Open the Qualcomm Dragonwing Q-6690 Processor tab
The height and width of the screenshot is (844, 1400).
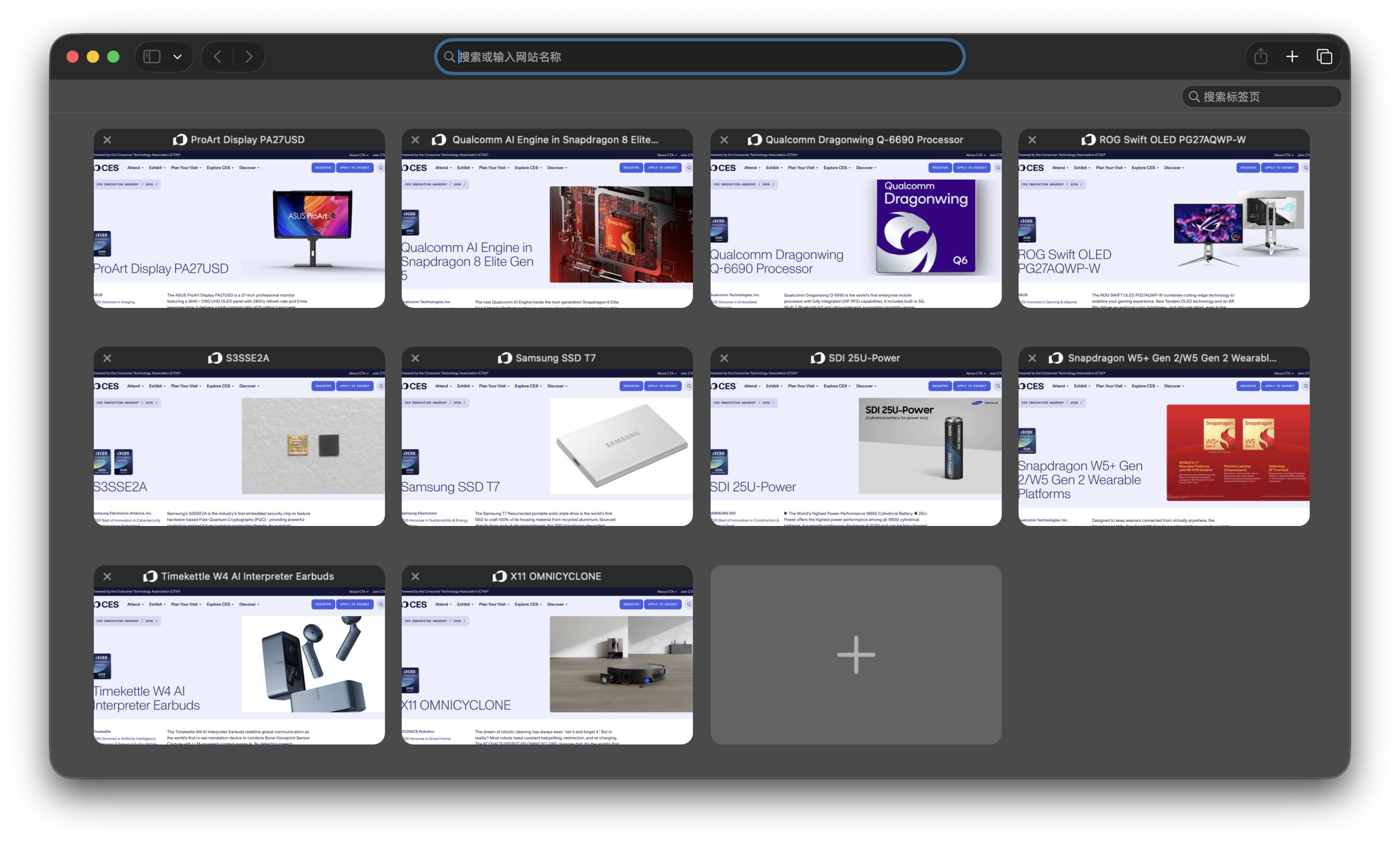(855, 227)
